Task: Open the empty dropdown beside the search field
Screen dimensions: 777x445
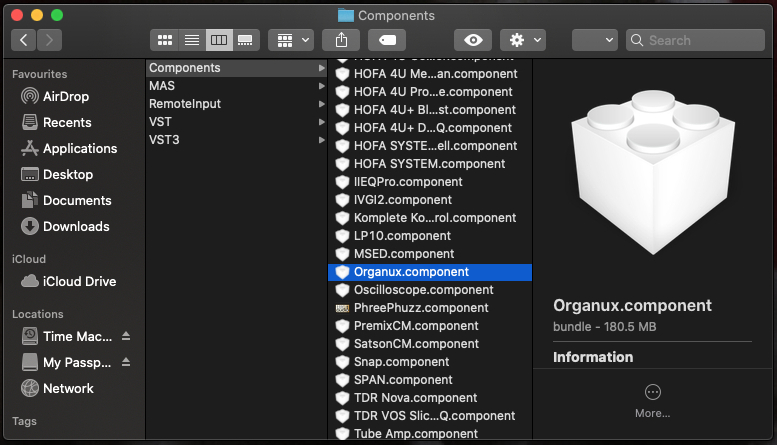Action: click(595, 40)
